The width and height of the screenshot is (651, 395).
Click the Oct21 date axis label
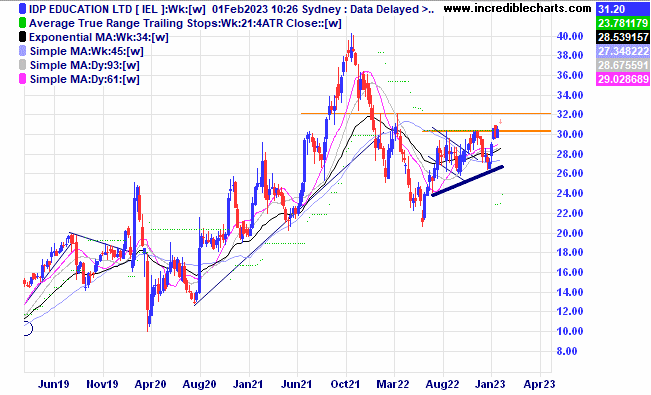pos(345,384)
